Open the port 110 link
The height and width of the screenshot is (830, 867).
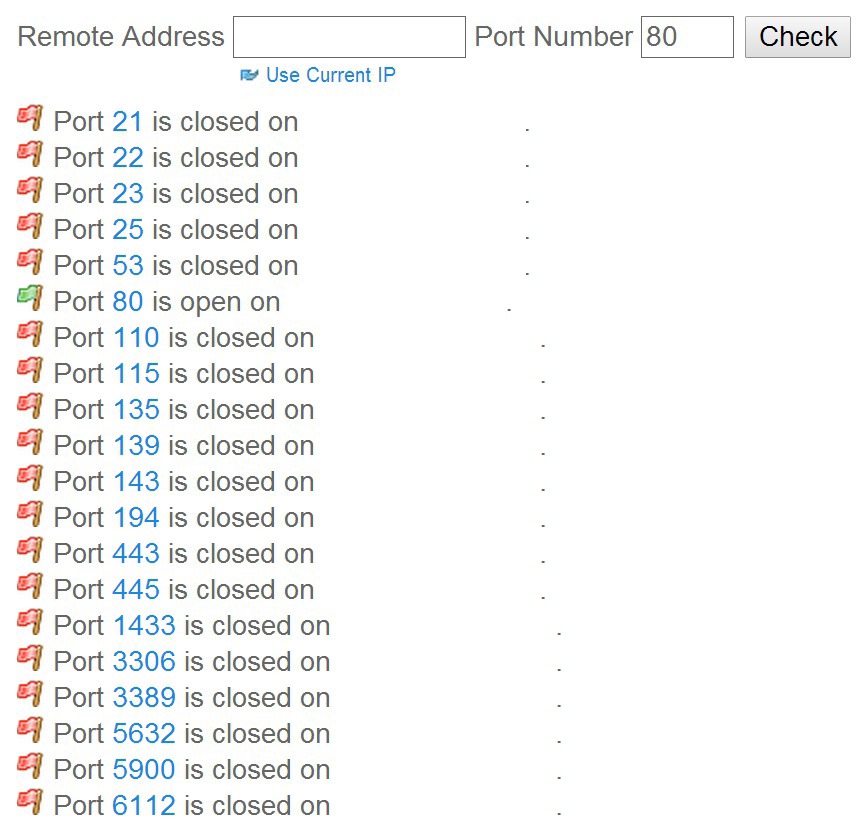tap(136, 338)
